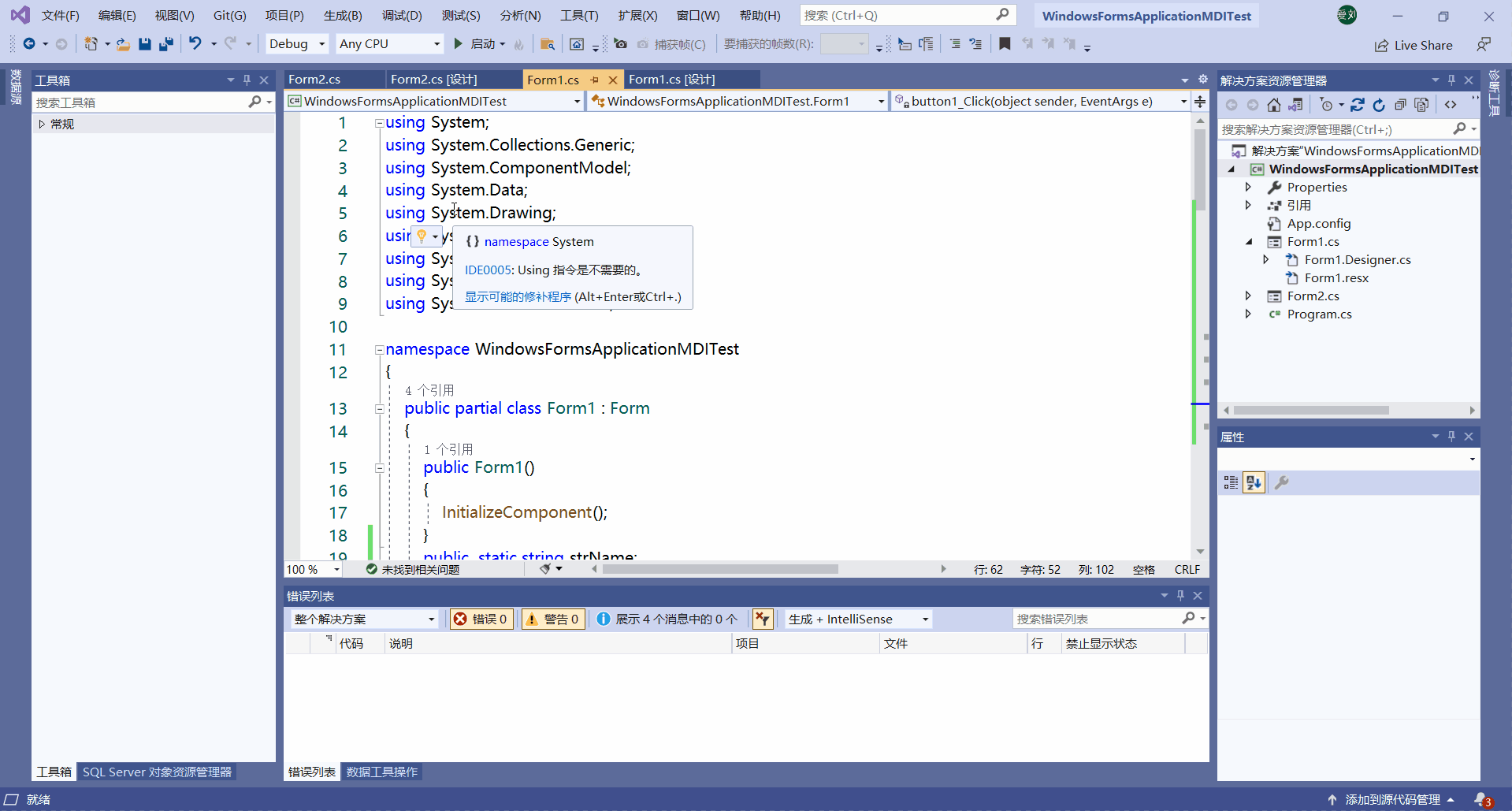Click show all files icon in Solution Explorer
The width and height of the screenshot is (1512, 811).
coord(1421,105)
